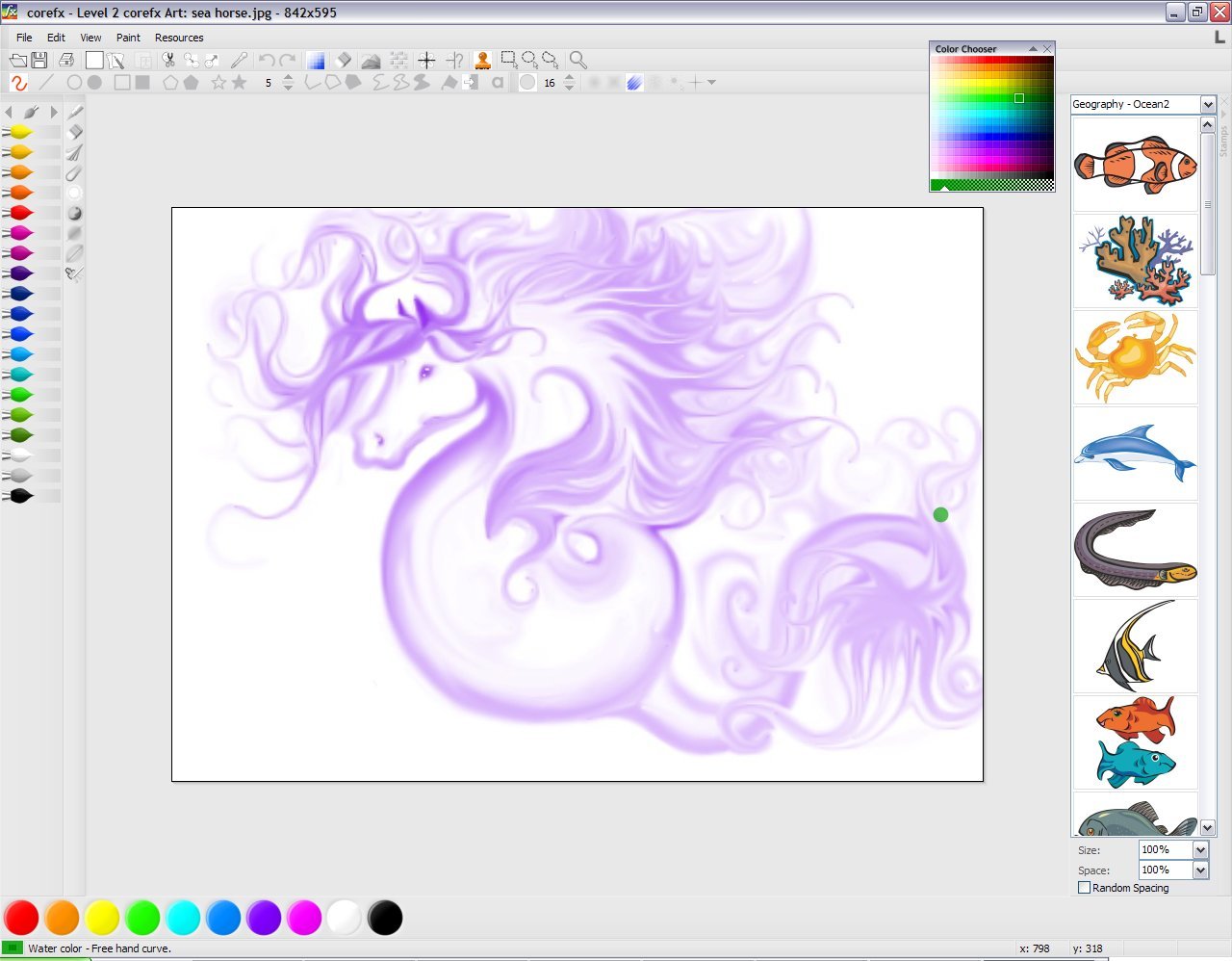The image size is (1232, 961).
Task: Close the Color Chooser panel
Action: click(1048, 48)
